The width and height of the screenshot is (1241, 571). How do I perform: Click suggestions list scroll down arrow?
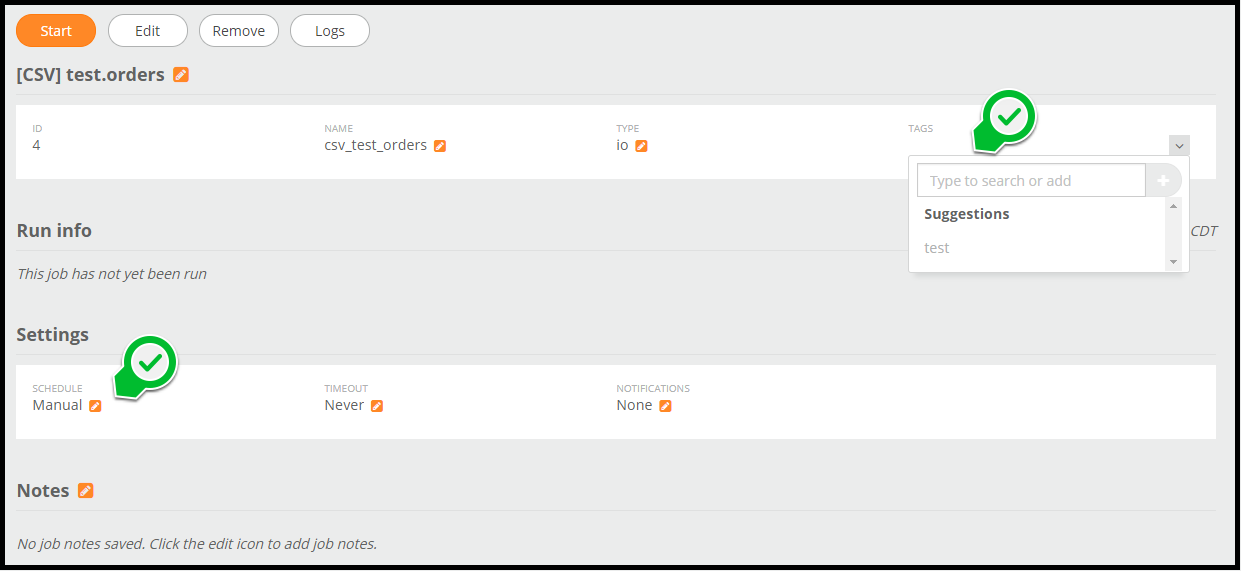1174,262
